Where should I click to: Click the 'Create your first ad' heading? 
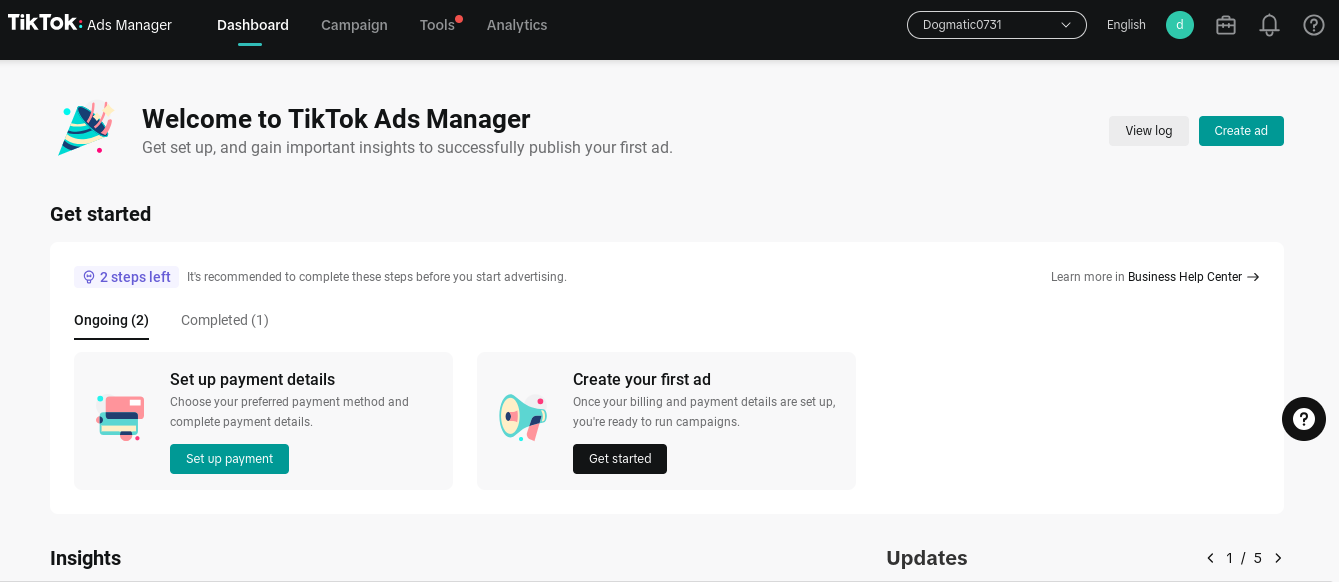[x=642, y=380]
